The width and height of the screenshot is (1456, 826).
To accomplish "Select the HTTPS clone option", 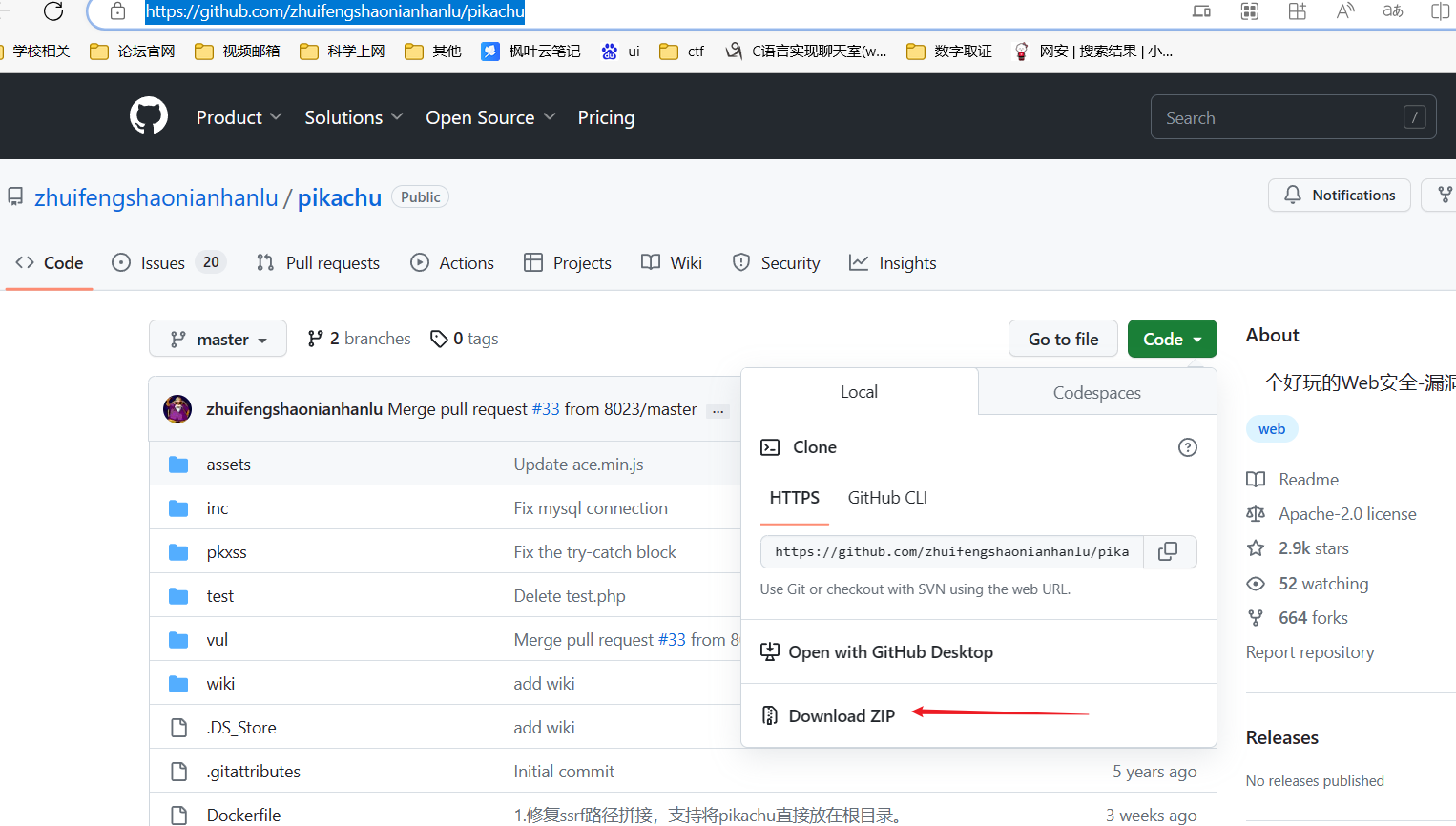I will point(795,498).
